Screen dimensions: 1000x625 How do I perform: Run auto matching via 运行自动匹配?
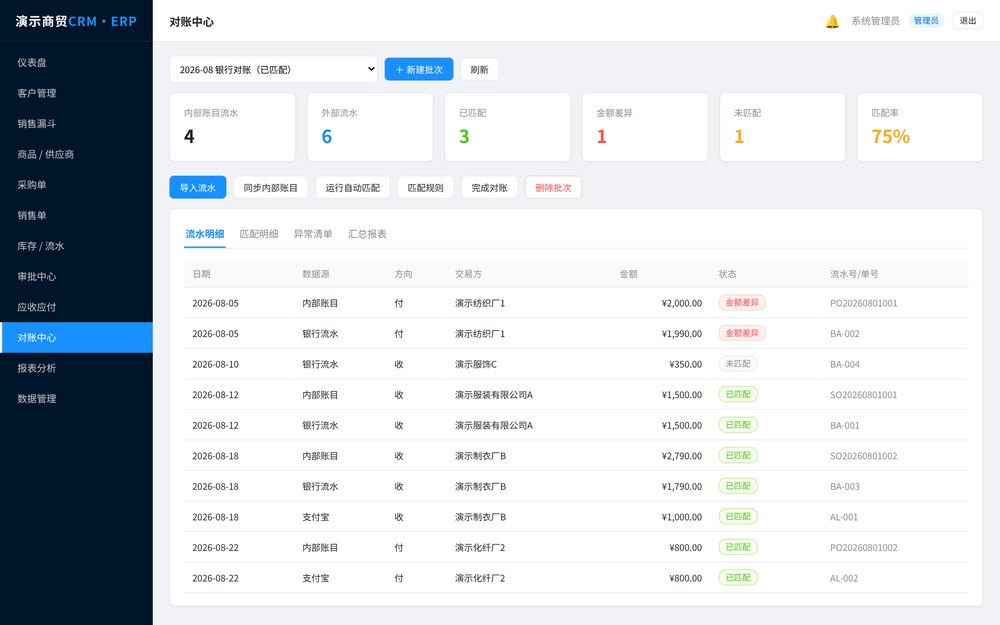(x=353, y=188)
